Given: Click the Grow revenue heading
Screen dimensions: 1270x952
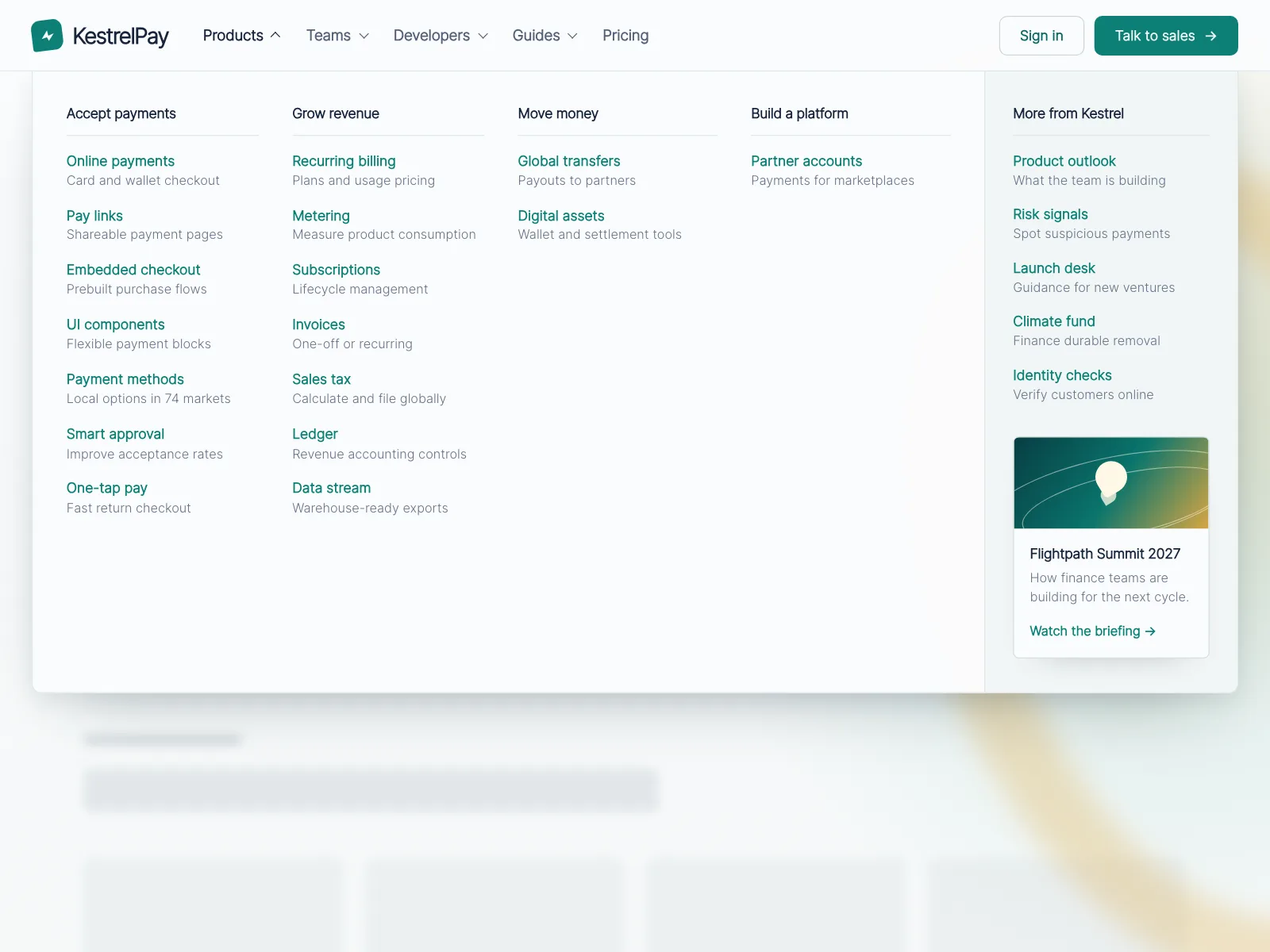Looking at the screenshot, I should pyautogui.click(x=336, y=113).
